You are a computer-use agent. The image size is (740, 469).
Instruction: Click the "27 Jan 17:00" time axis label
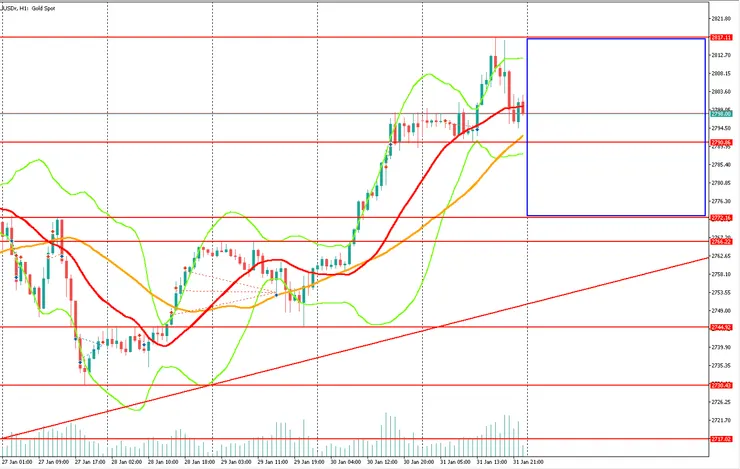click(90, 462)
